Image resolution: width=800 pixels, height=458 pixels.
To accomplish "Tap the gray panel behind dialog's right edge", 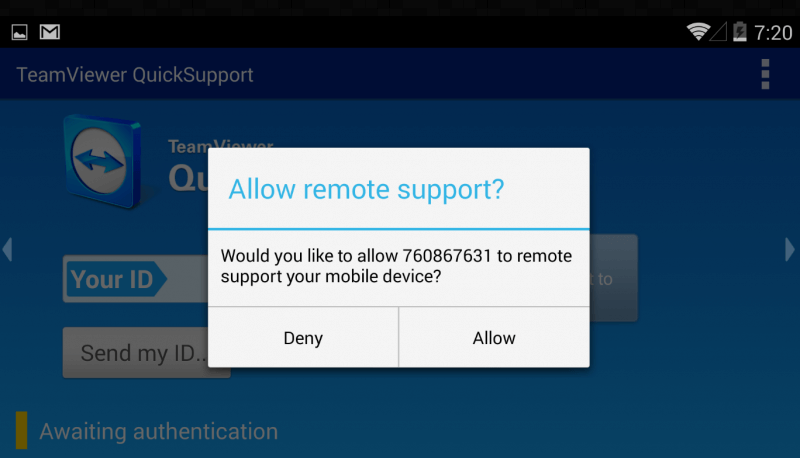I will point(613,278).
